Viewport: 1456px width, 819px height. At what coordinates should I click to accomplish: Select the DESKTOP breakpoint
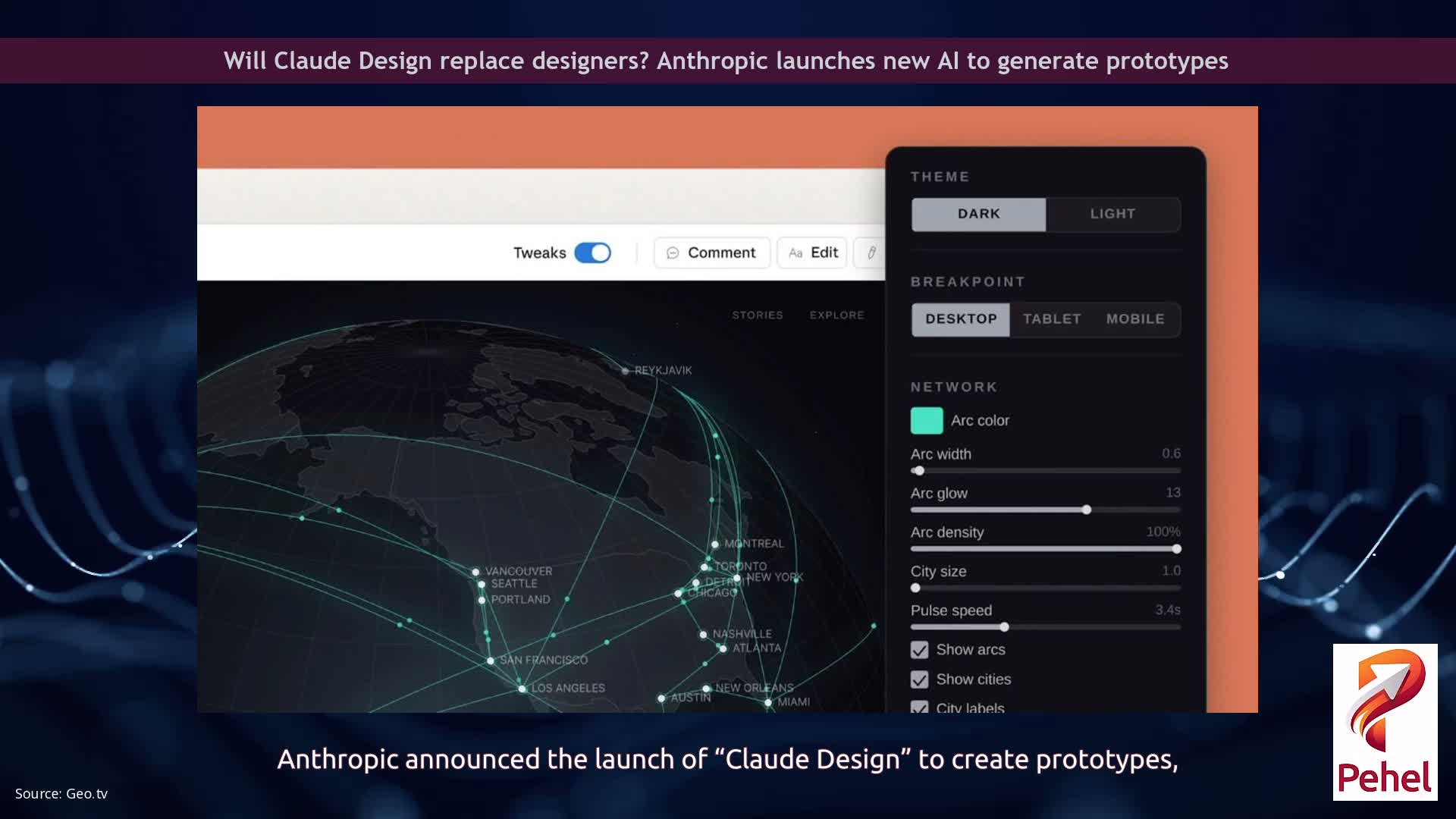coord(960,318)
